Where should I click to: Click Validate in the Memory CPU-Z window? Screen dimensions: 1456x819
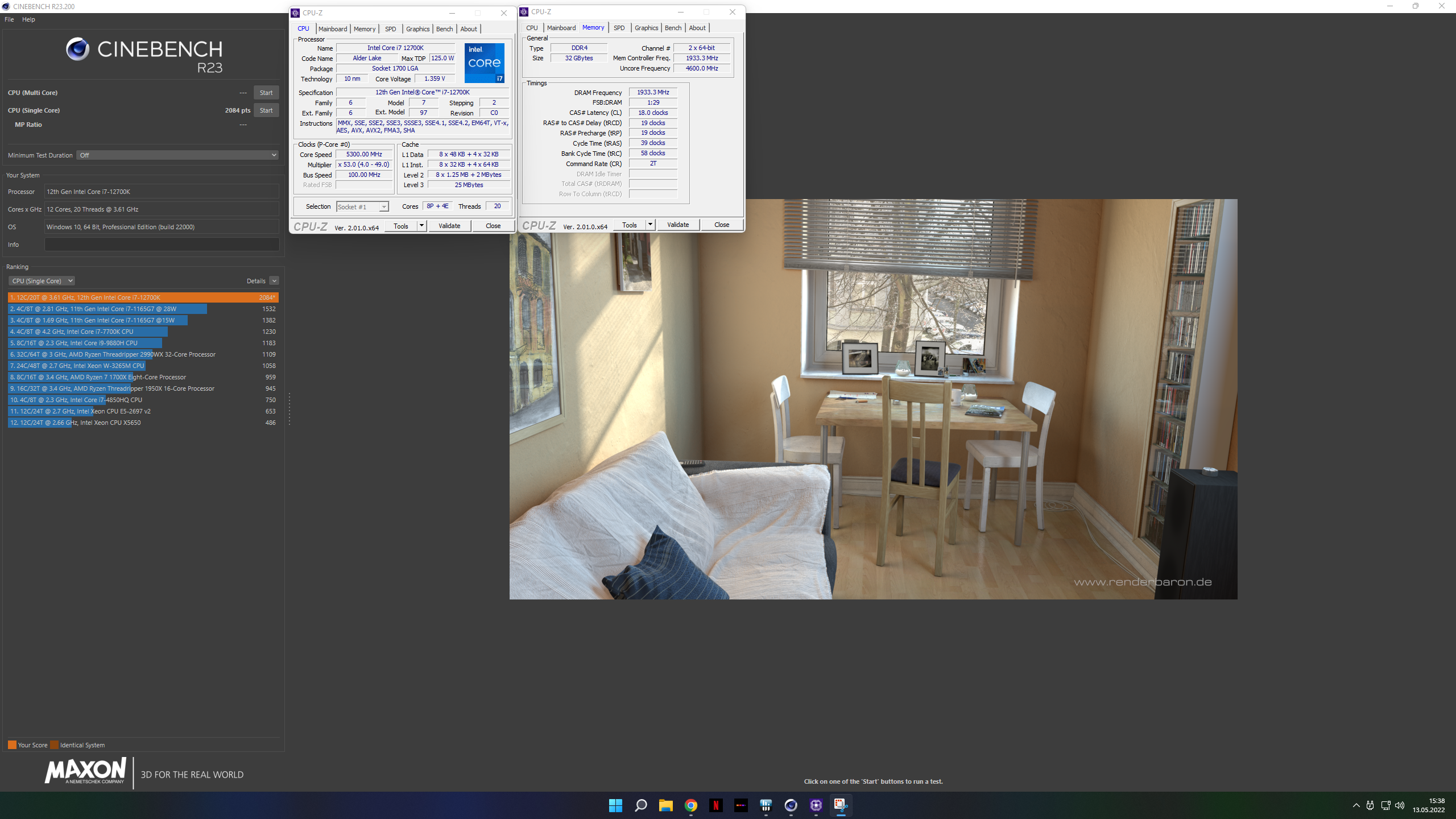pyautogui.click(x=678, y=225)
